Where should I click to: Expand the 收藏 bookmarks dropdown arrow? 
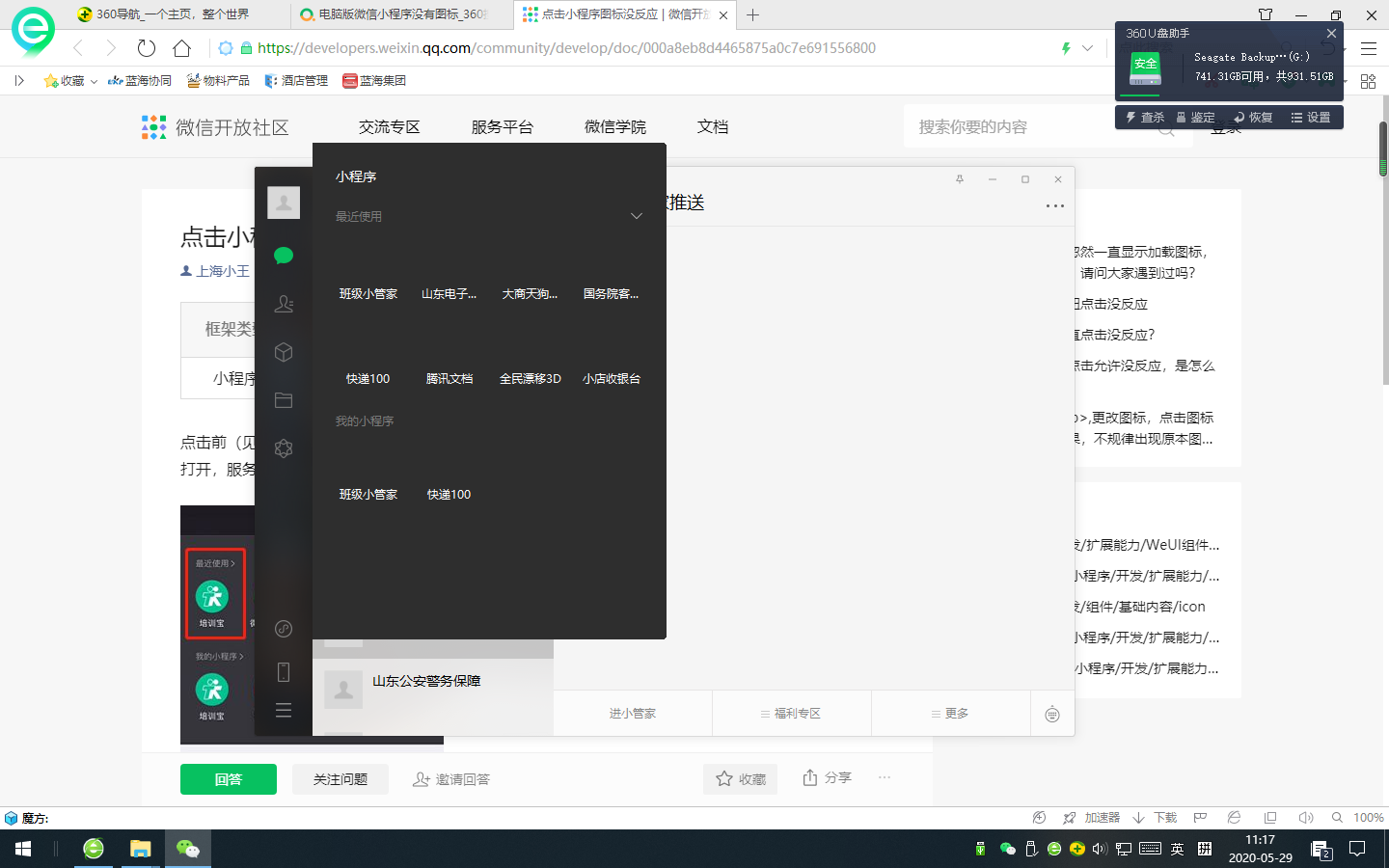[94, 81]
